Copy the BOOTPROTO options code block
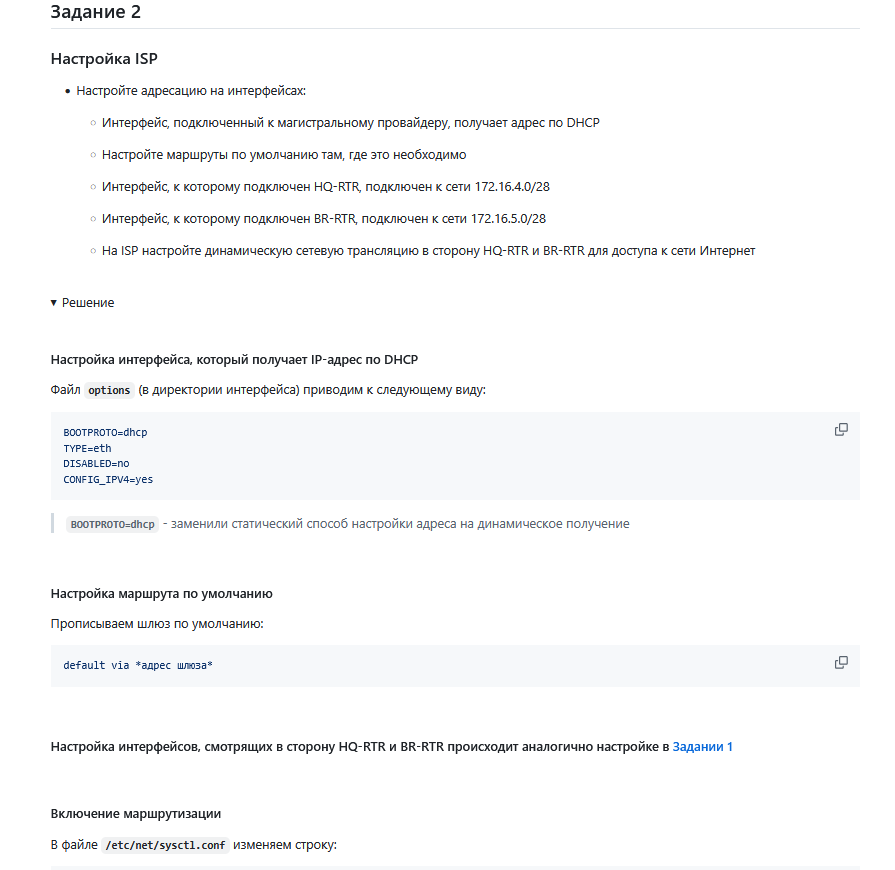 coord(841,429)
